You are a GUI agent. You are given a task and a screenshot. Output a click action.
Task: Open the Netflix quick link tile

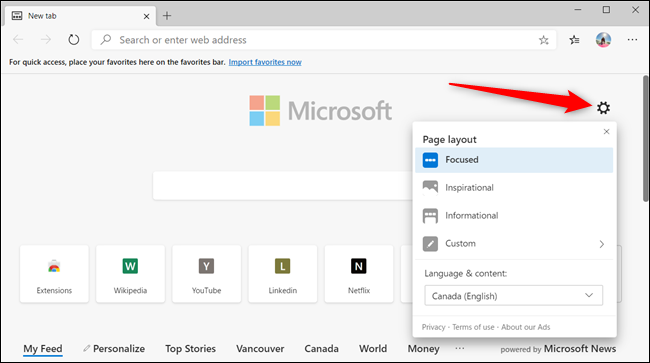[x=359, y=274]
